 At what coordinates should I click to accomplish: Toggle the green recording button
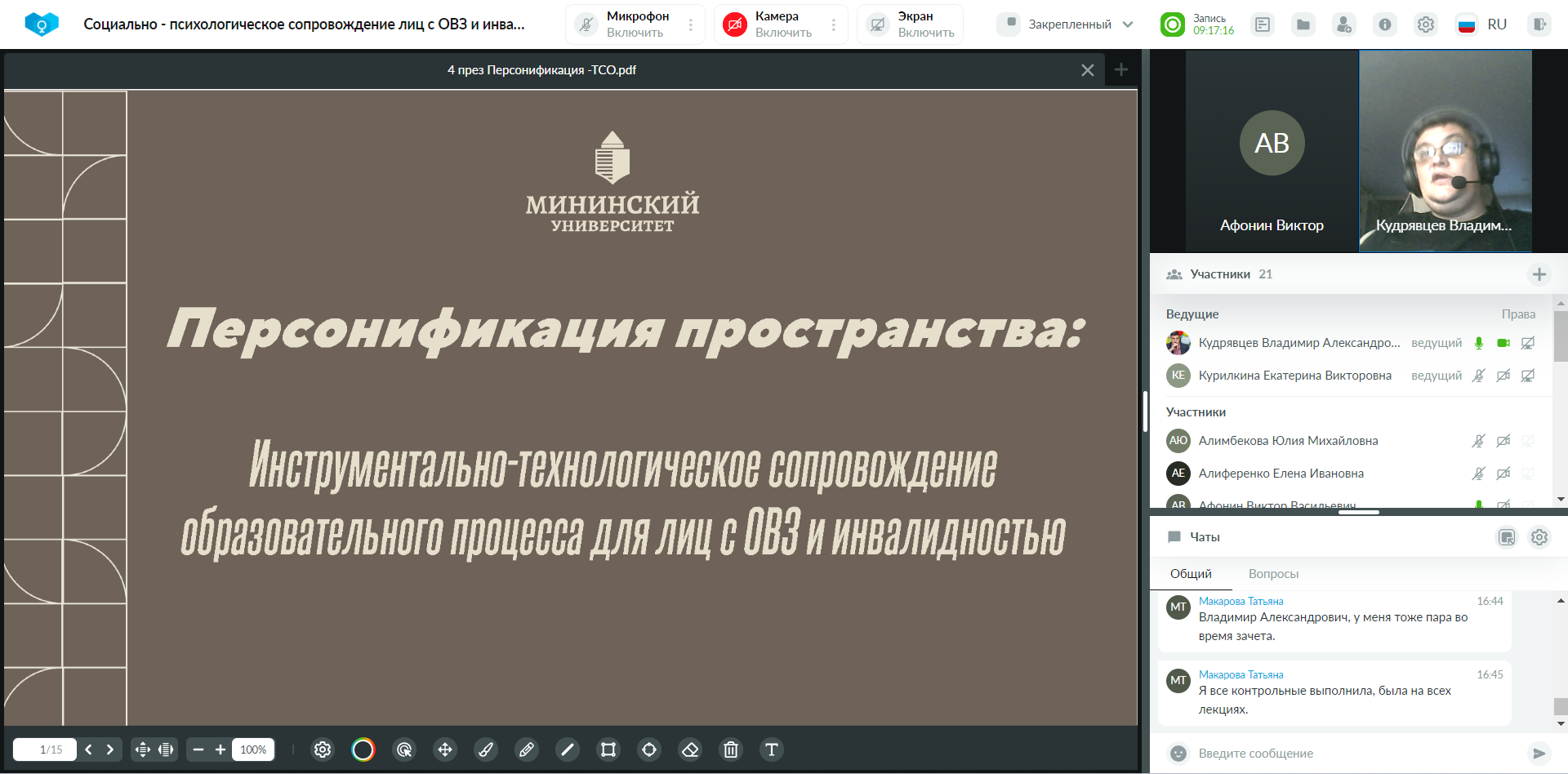1173,24
